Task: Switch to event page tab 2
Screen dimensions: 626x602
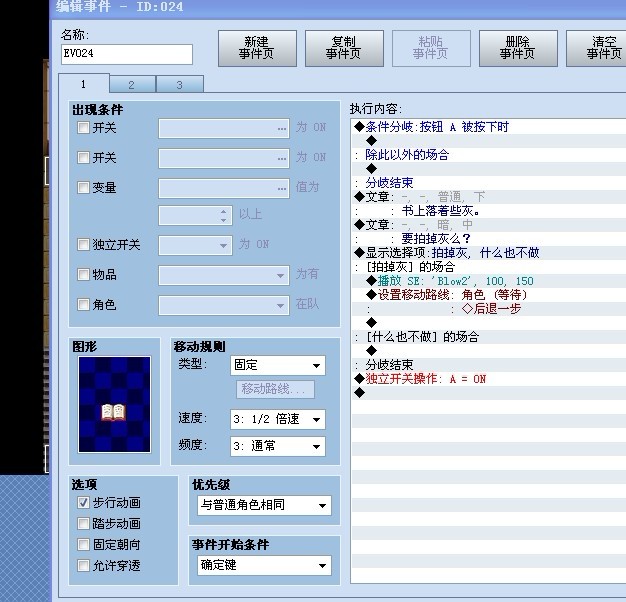Action: tap(132, 85)
